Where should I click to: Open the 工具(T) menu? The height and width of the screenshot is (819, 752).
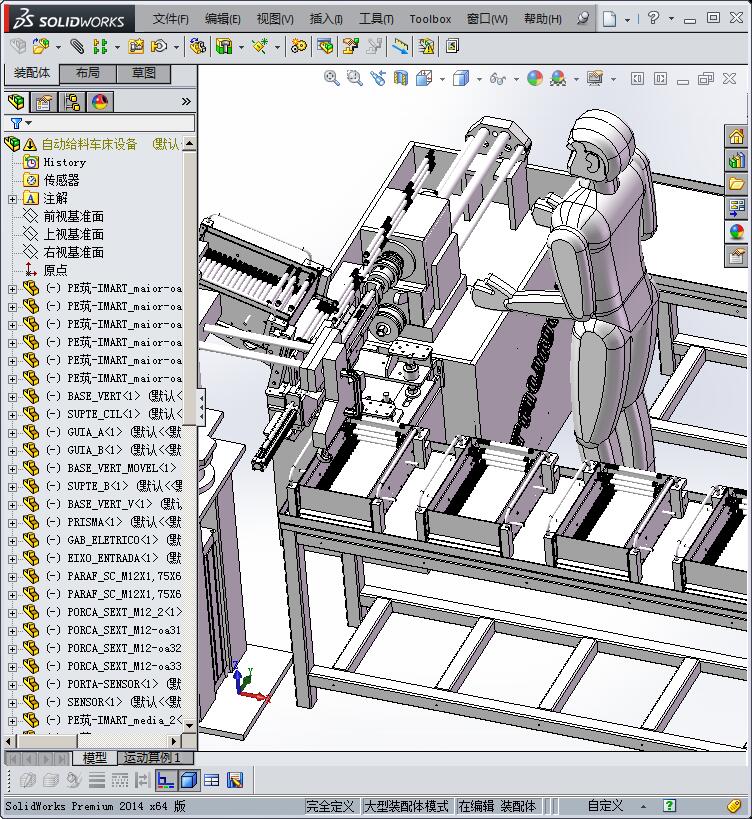point(376,18)
